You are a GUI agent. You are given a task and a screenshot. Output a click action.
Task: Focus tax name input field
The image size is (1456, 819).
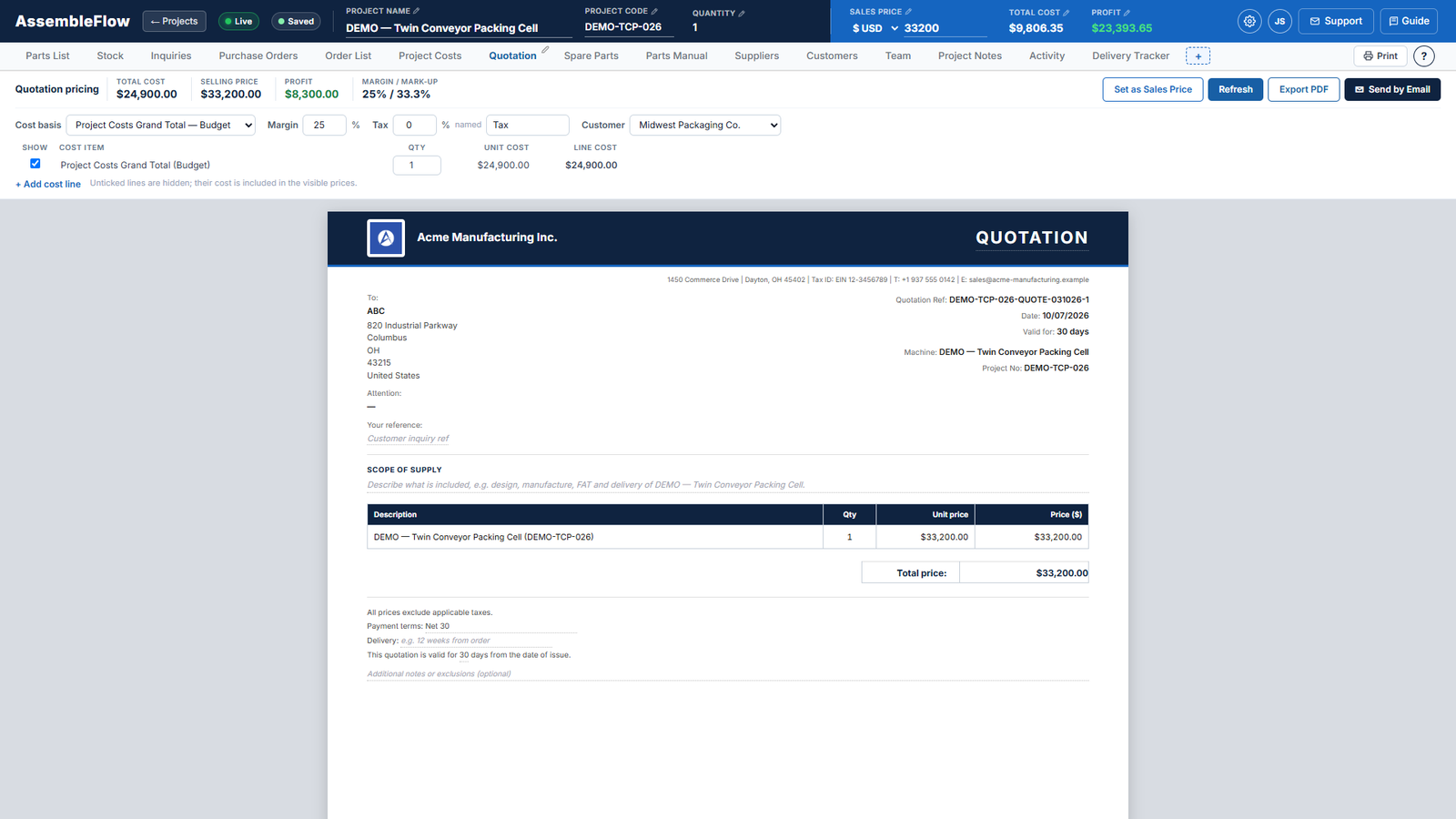pos(528,126)
